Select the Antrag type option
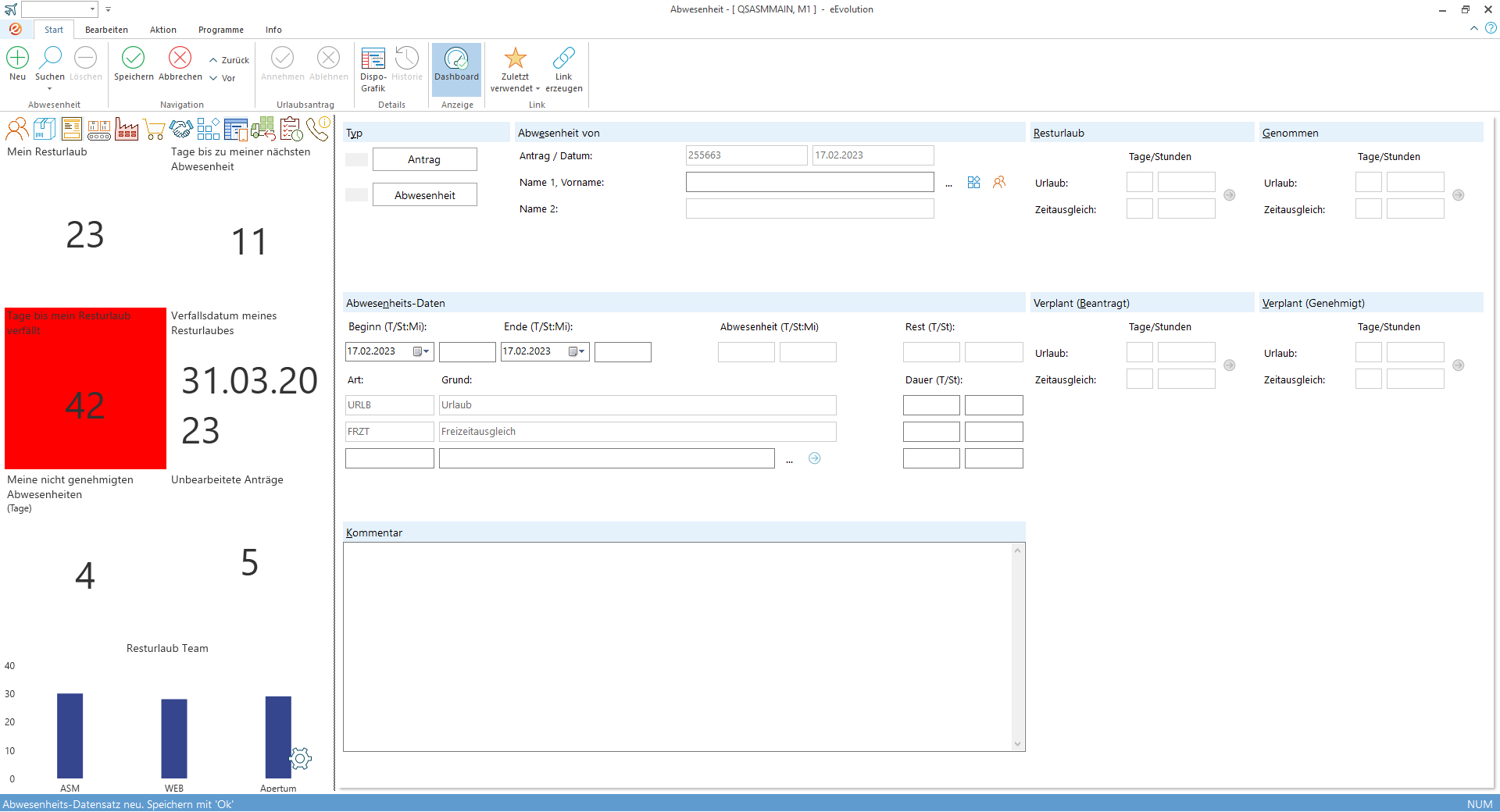The image size is (1500, 812). (x=424, y=159)
